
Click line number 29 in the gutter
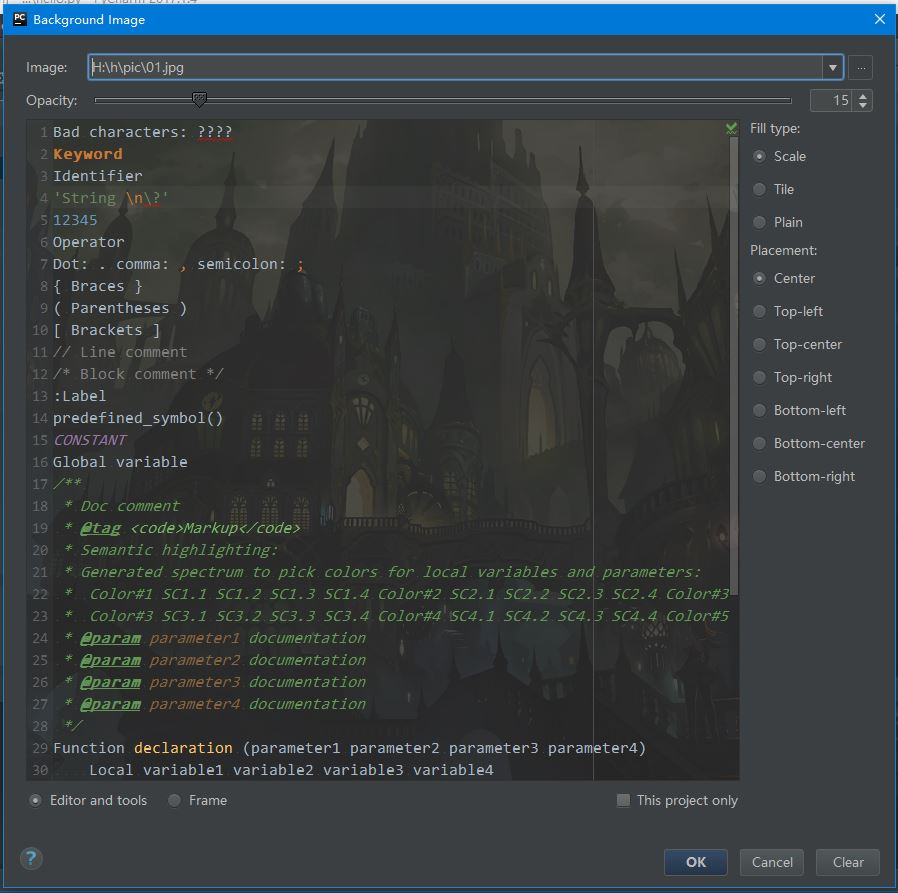40,748
